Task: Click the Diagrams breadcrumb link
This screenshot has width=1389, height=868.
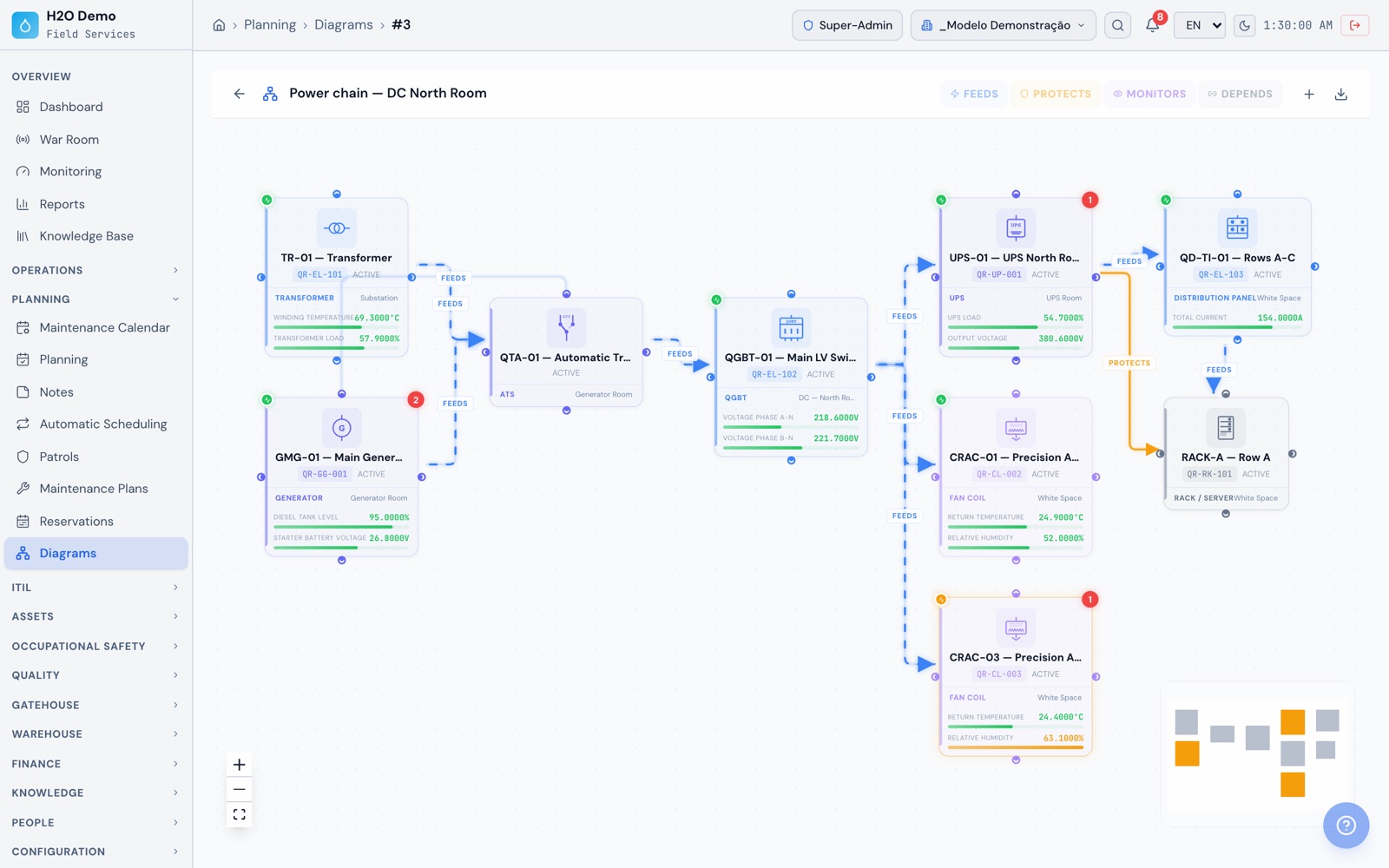Action: (344, 25)
